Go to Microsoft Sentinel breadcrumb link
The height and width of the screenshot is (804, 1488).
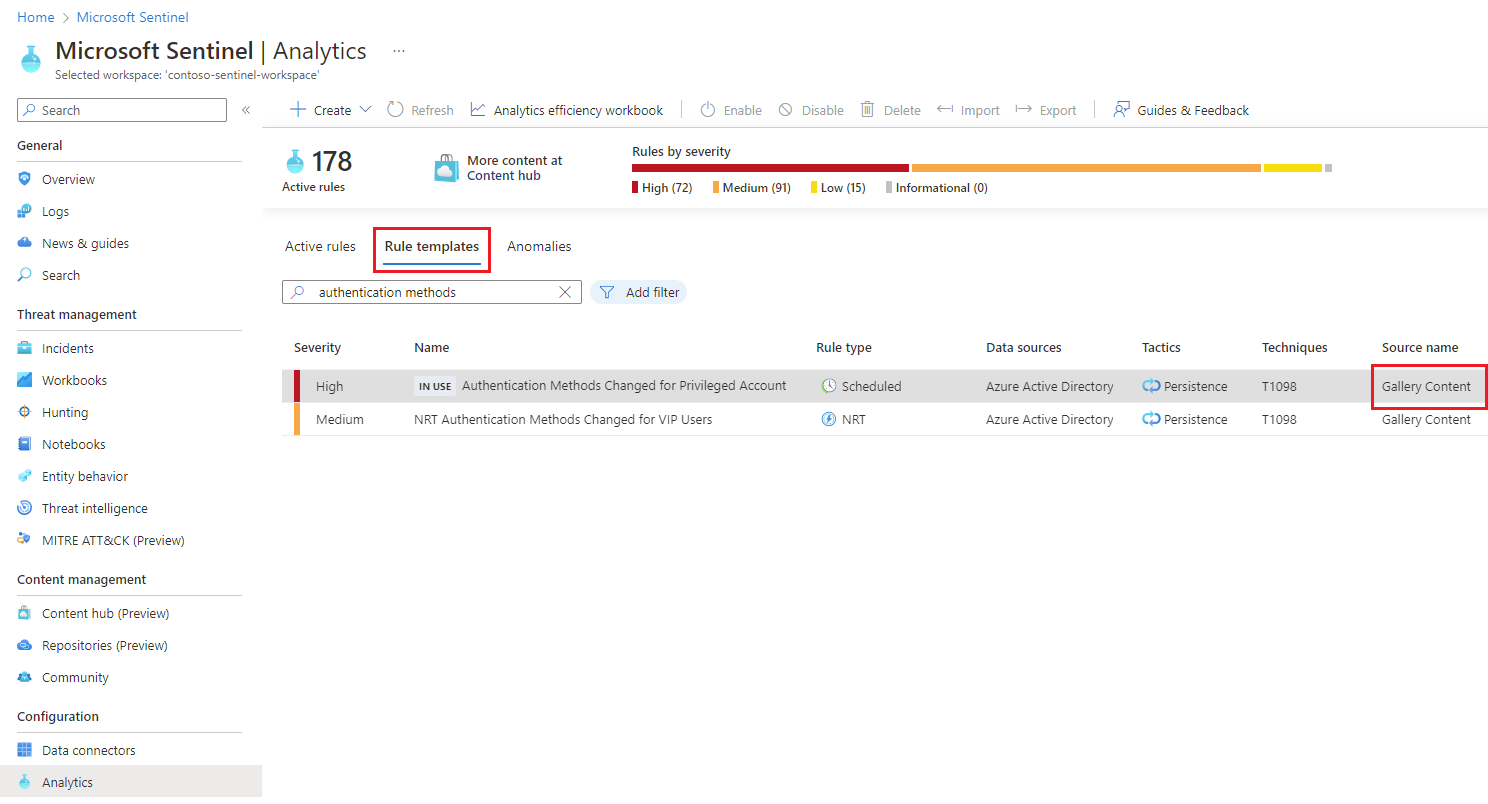133,17
